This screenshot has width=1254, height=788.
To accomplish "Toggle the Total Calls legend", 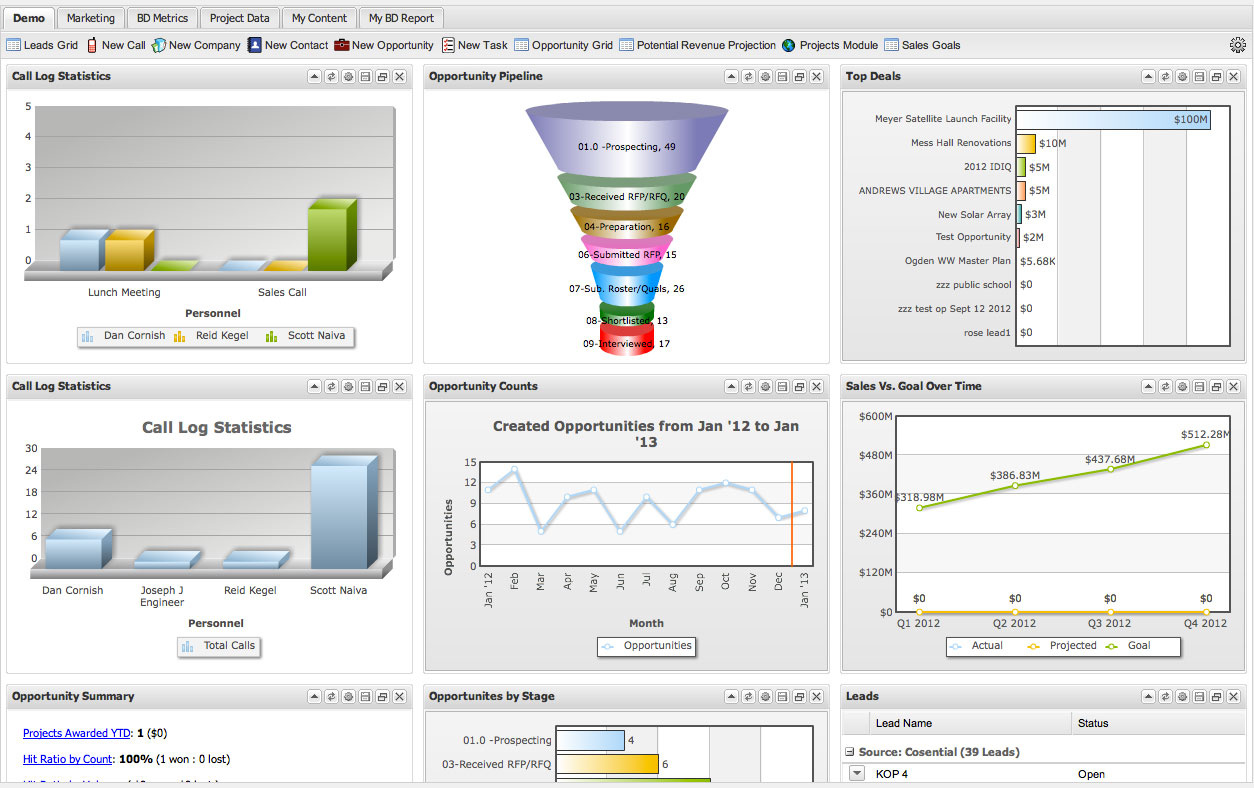I will tap(218, 647).
